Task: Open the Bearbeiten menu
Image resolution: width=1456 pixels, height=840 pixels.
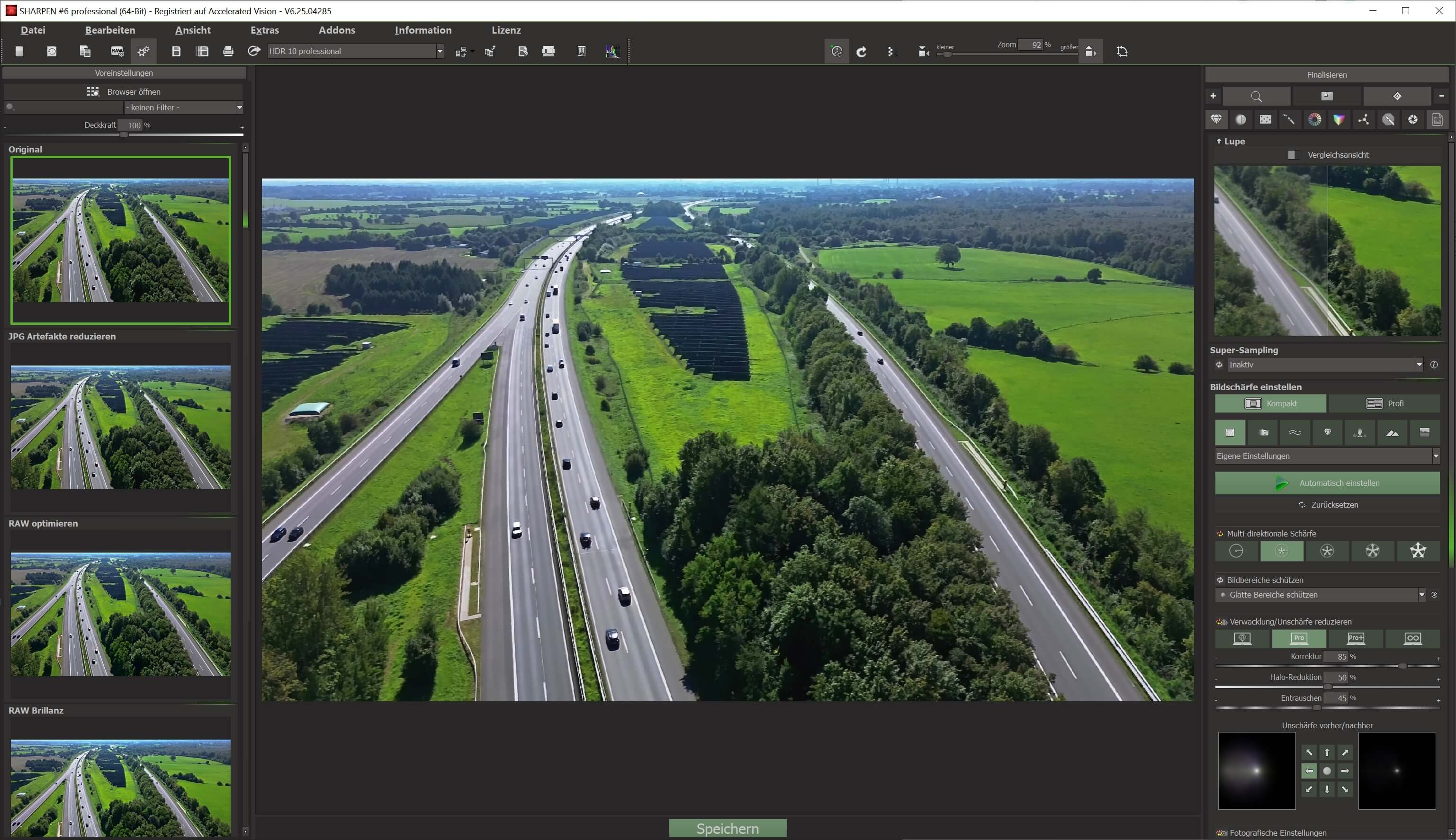Action: pyautogui.click(x=109, y=30)
